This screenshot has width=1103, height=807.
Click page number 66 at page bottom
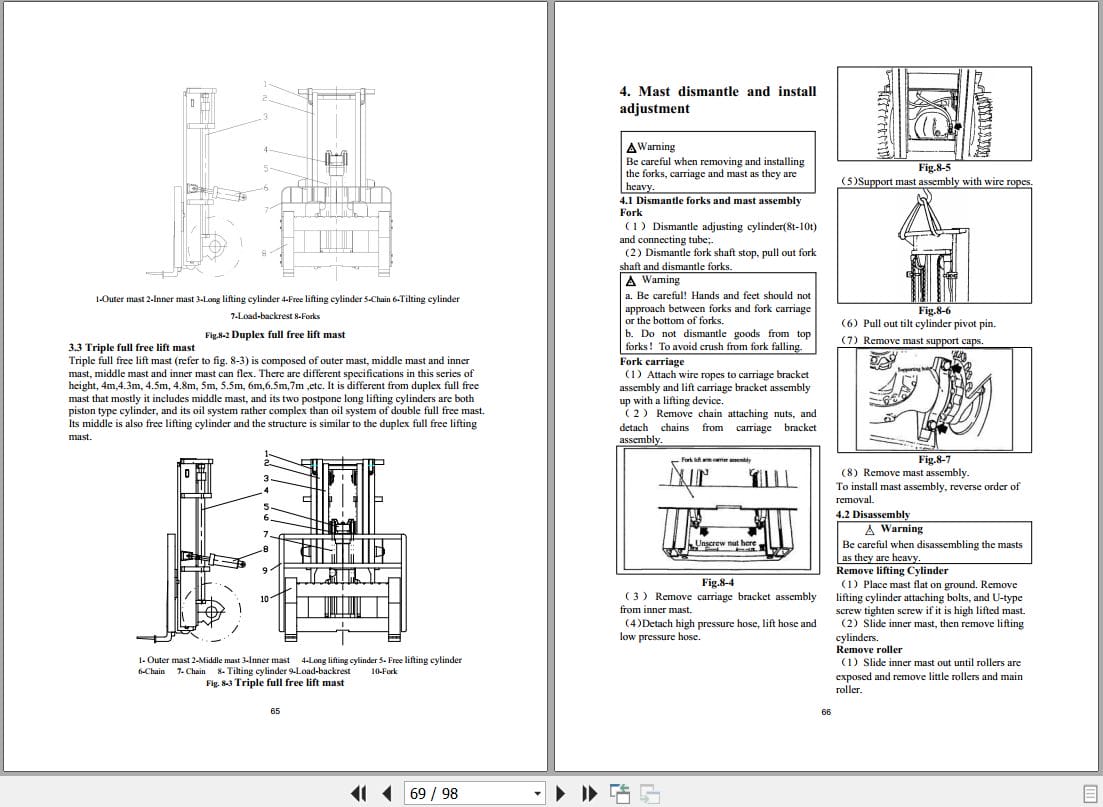coord(826,712)
